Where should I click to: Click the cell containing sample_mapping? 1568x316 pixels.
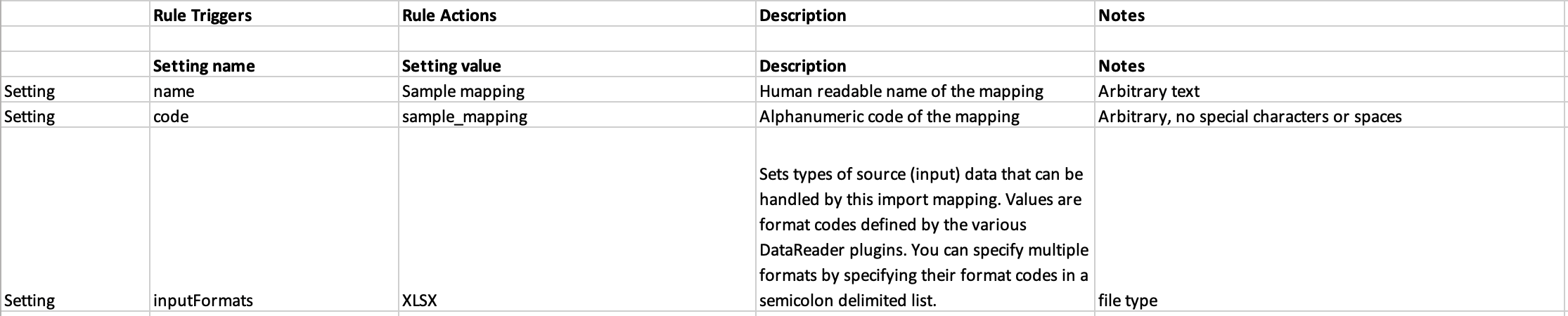[x=577, y=115]
